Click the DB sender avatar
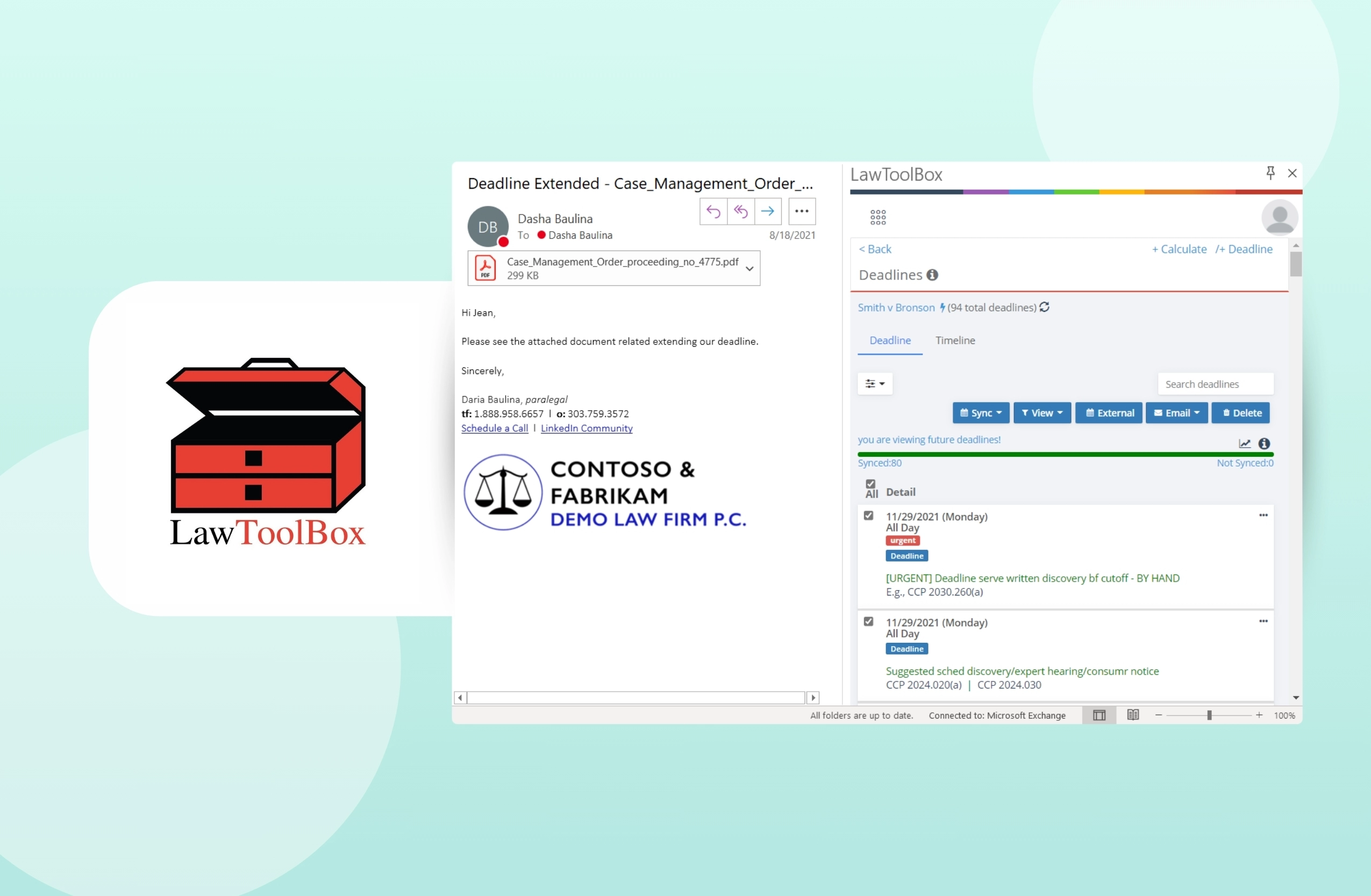The image size is (1371, 896). [x=488, y=227]
